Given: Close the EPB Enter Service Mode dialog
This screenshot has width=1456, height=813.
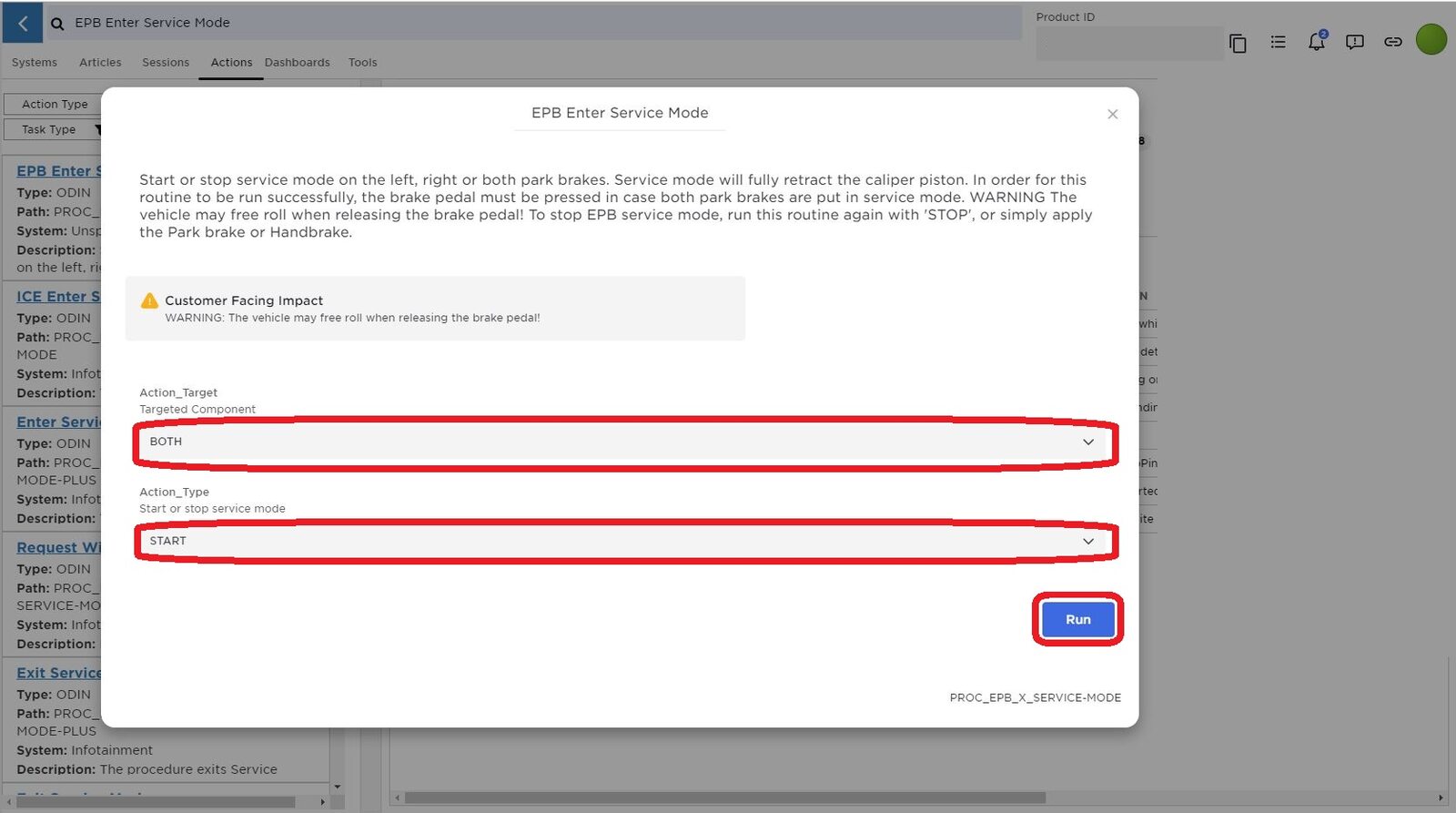Looking at the screenshot, I should 1112,114.
